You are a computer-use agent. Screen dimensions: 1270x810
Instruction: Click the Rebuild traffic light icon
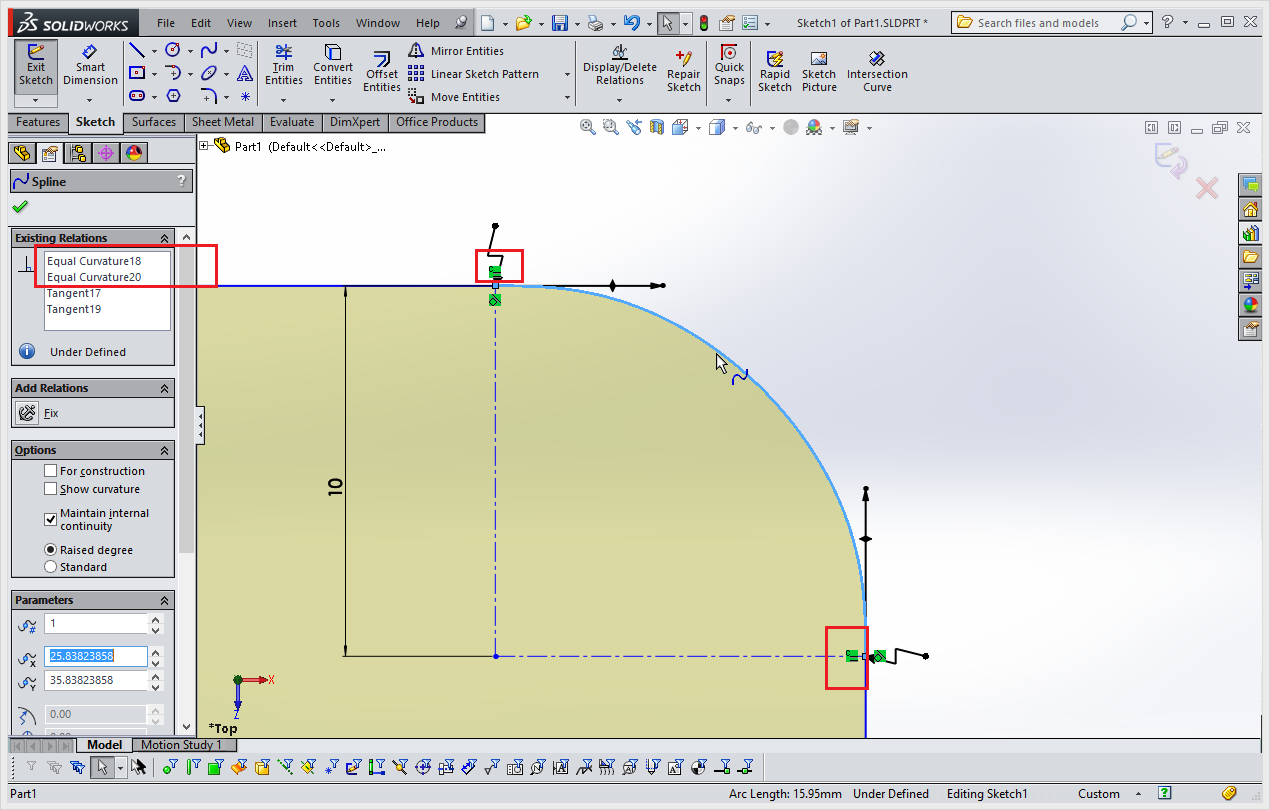pyautogui.click(x=704, y=22)
